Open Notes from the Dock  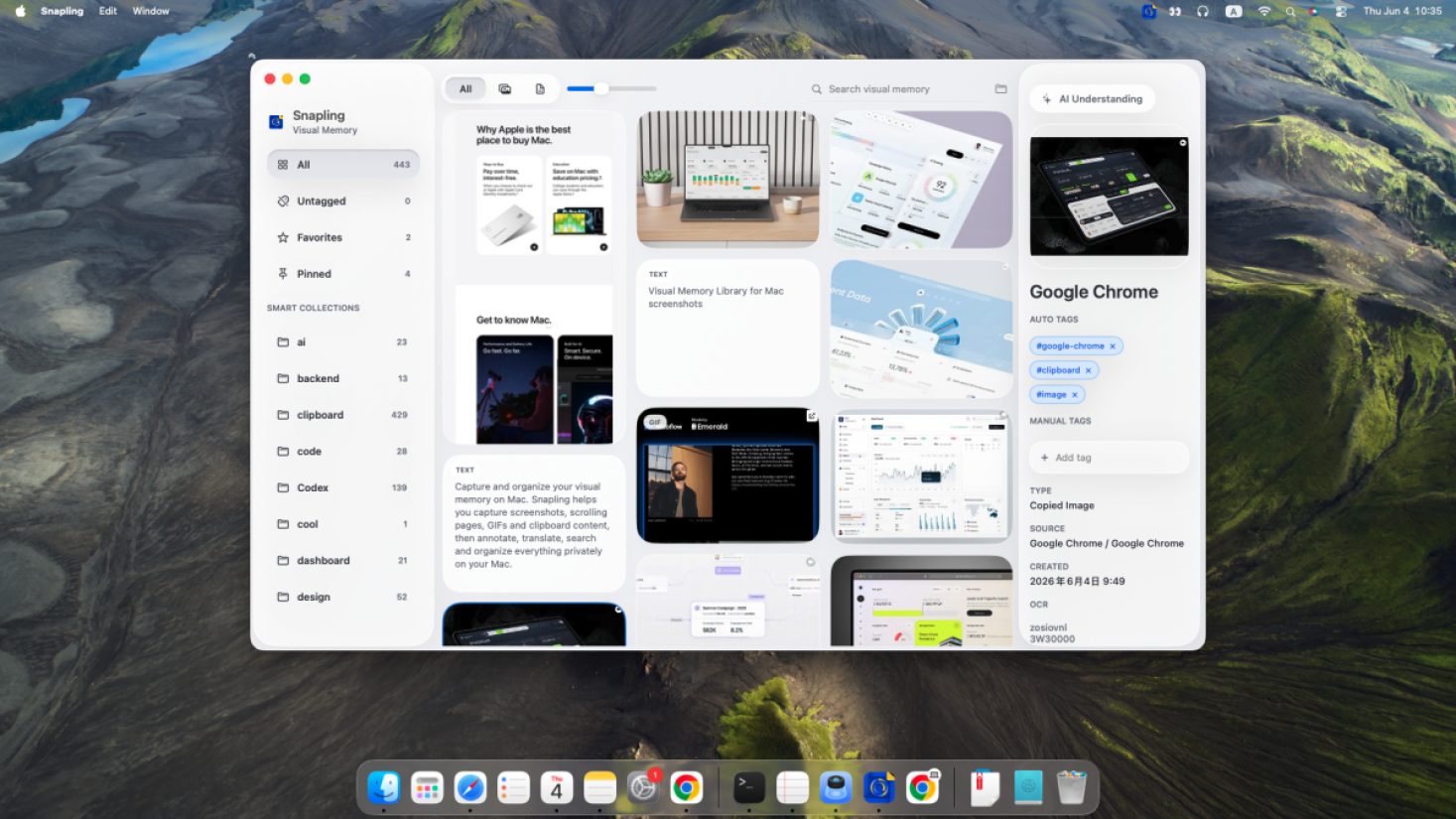599,788
